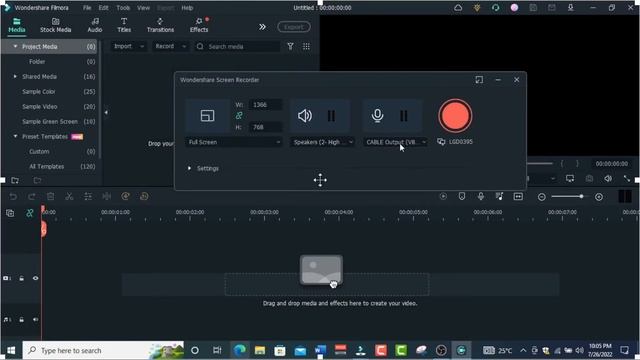This screenshot has width=640, height=360.
Task: Toggle system audio speaker icon
Action: pyautogui.click(x=305, y=116)
